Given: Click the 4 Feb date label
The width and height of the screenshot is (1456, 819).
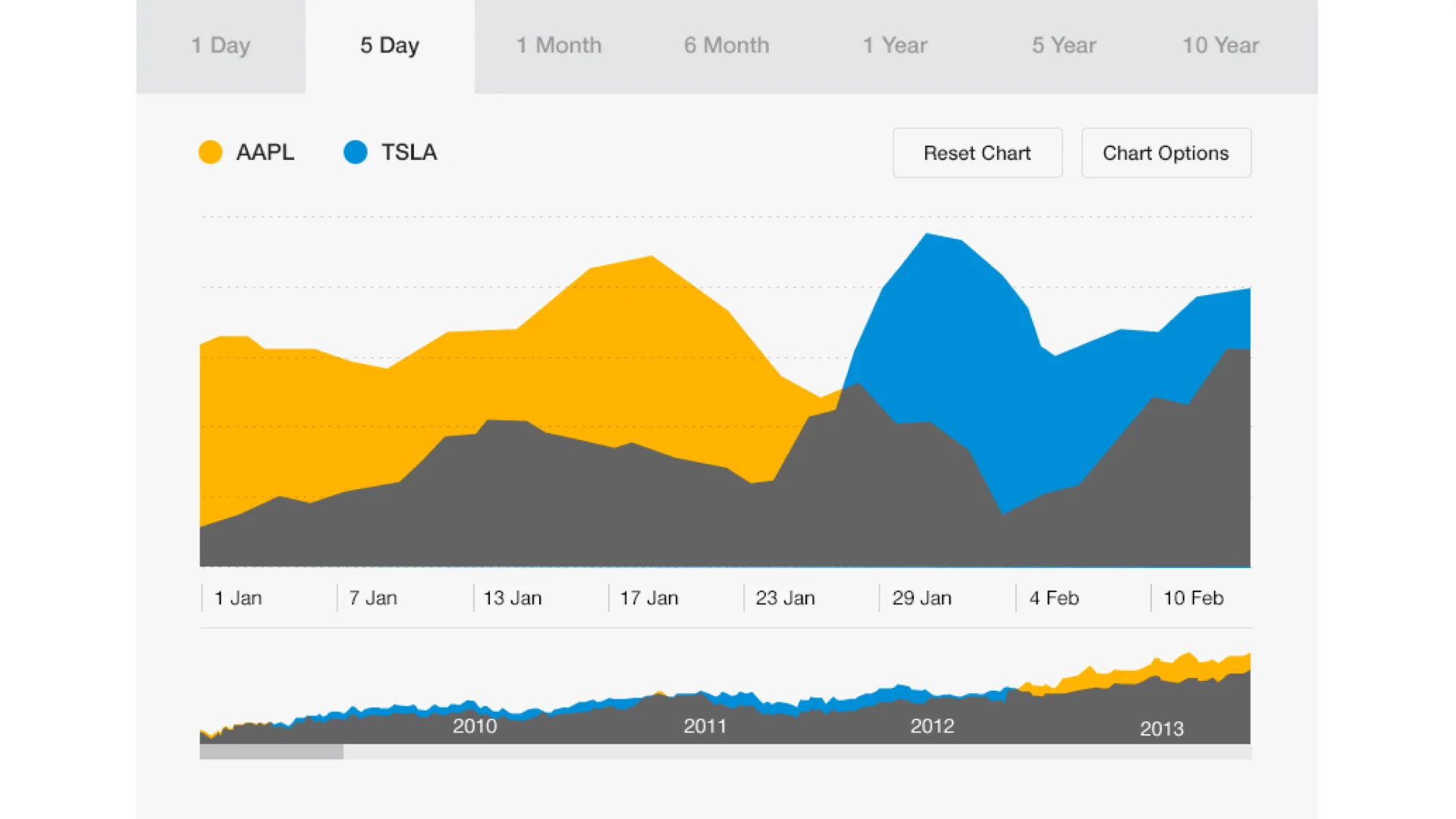Looking at the screenshot, I should [1053, 598].
